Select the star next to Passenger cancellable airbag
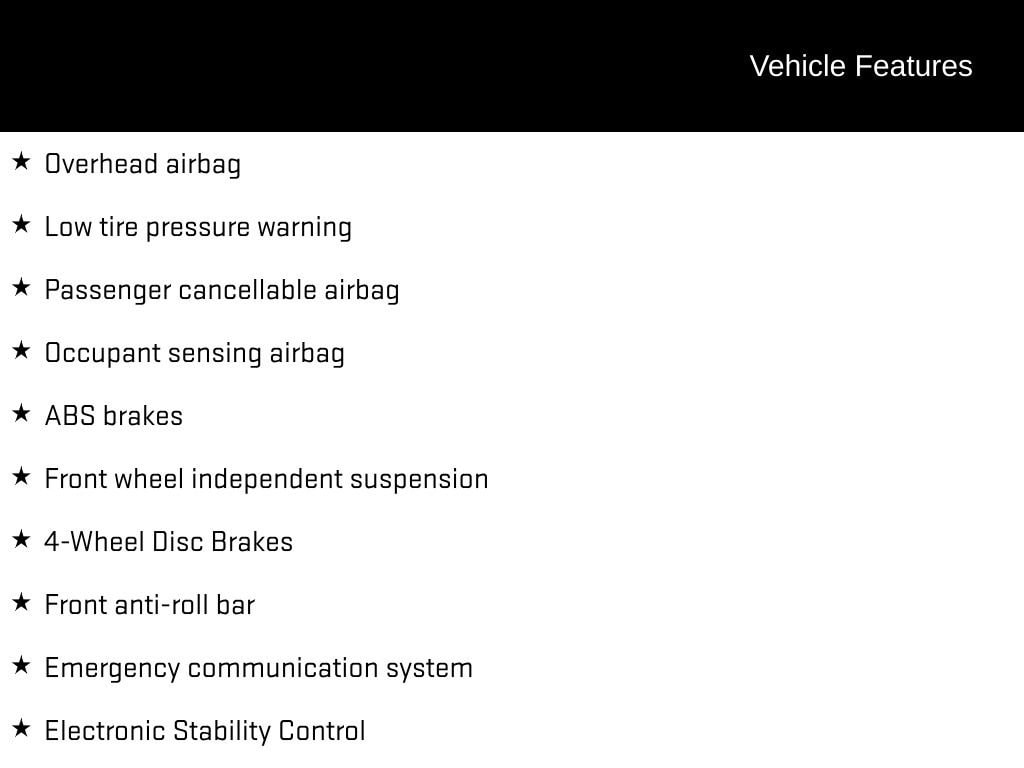The image size is (1024, 768). [x=21, y=287]
